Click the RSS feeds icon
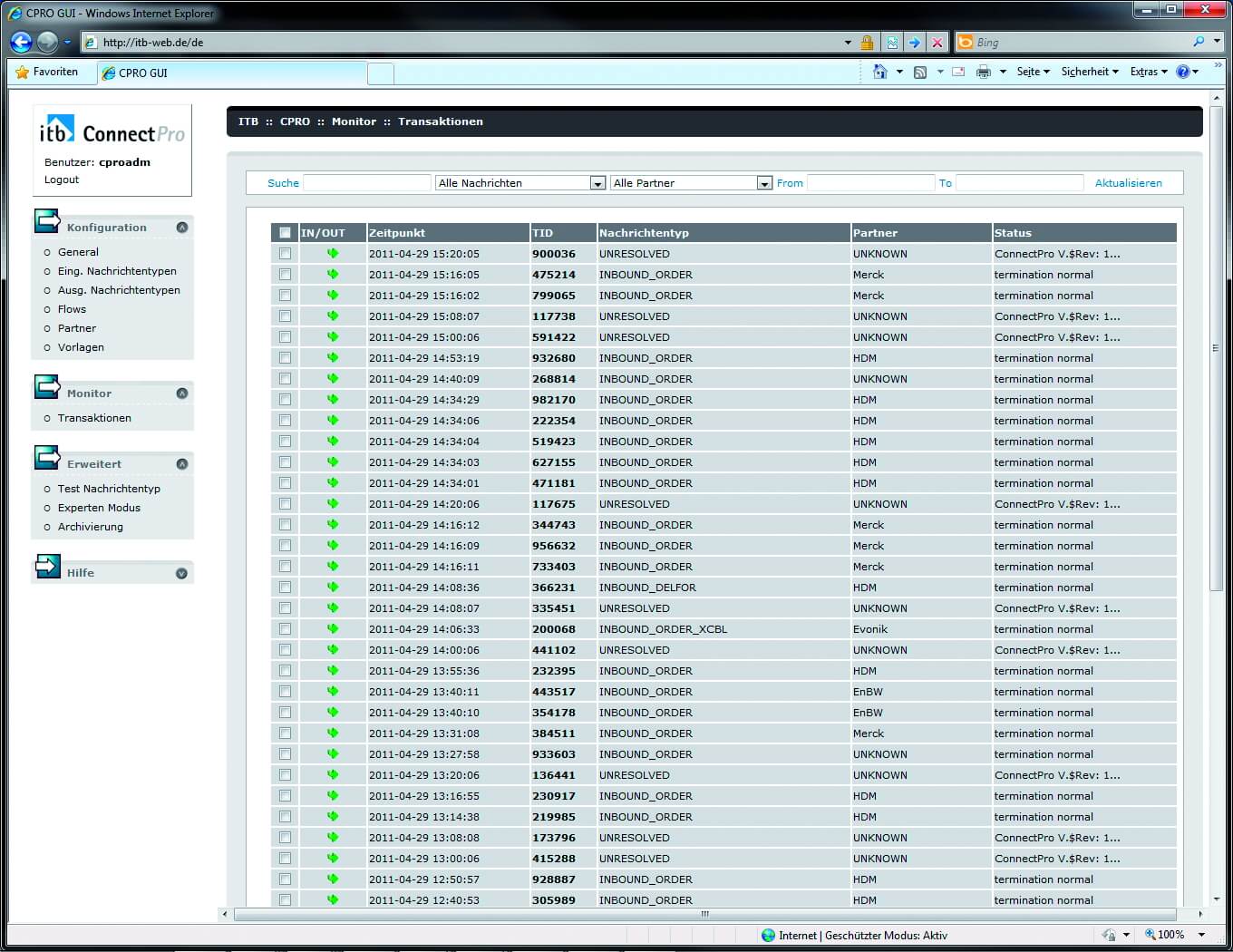The width and height of the screenshot is (1233, 952). coord(920,73)
